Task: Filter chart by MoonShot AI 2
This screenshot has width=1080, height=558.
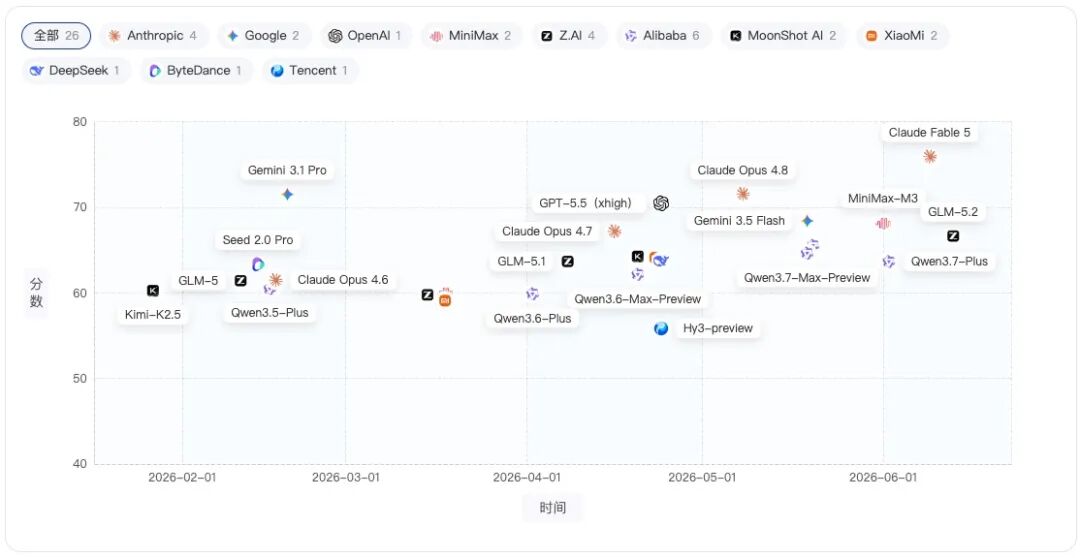Action: click(785, 36)
